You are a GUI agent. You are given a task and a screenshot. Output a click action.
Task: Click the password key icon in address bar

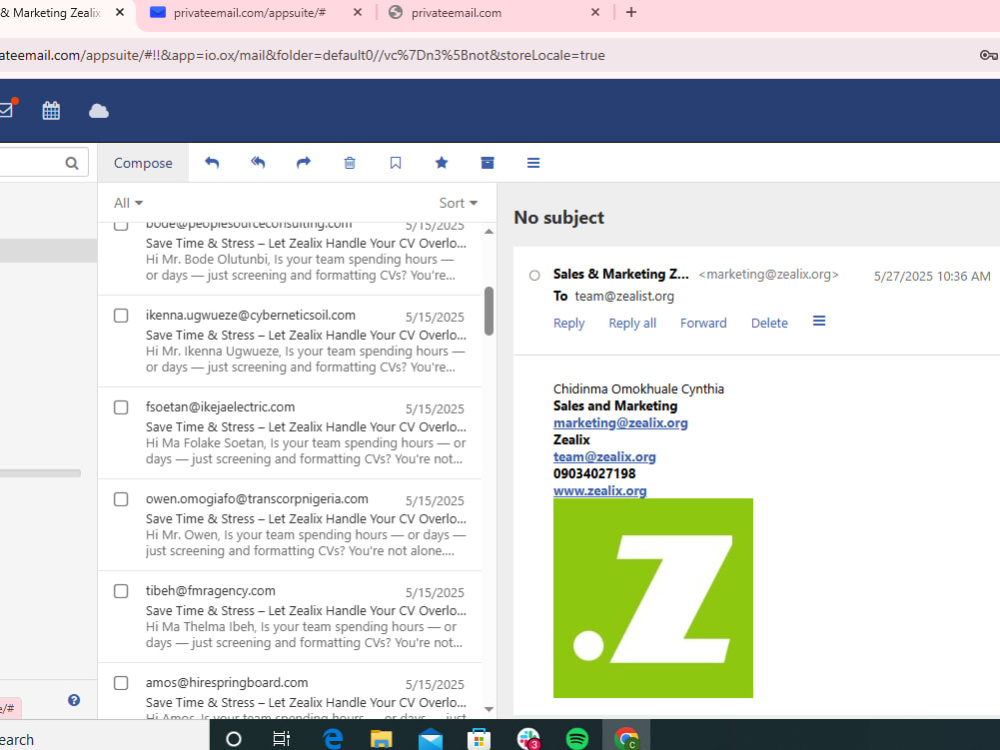989,55
